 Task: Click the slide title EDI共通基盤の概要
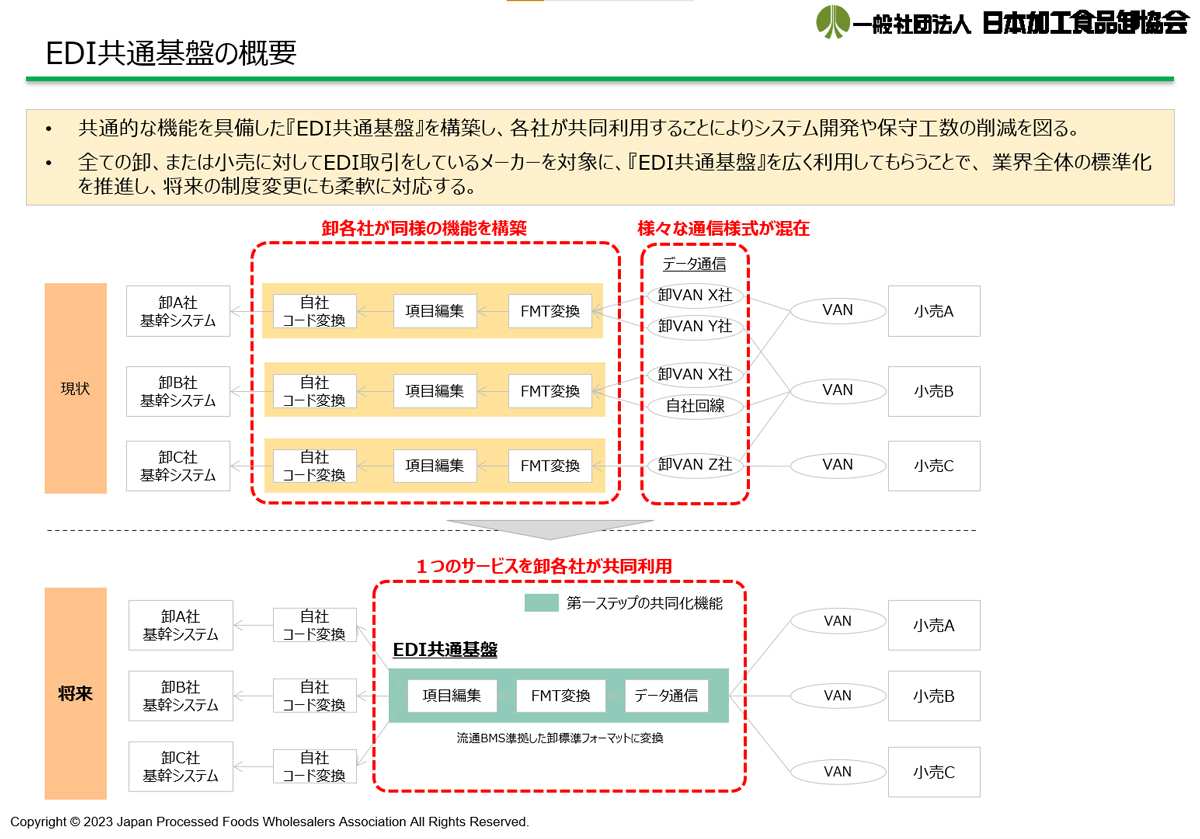[171, 53]
